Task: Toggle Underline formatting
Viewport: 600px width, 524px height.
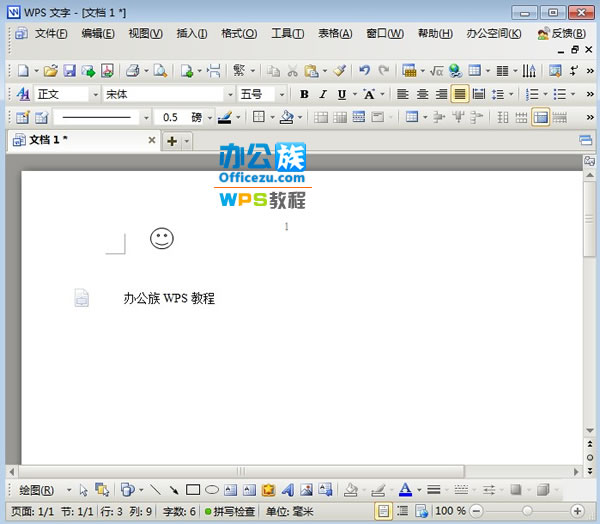Action: (342, 94)
